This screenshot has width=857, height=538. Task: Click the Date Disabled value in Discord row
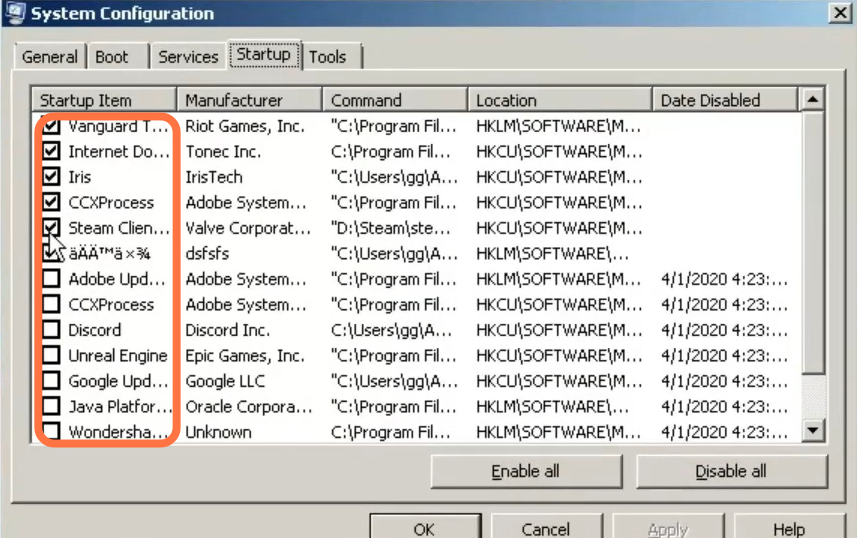[x=724, y=330]
